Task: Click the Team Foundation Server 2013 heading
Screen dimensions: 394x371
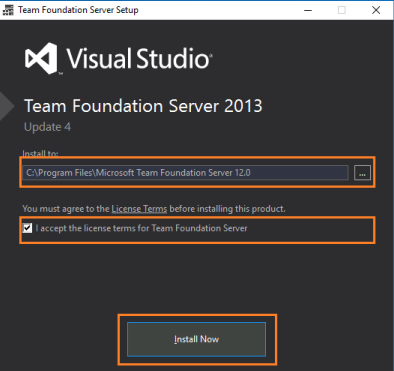Action: [x=143, y=106]
